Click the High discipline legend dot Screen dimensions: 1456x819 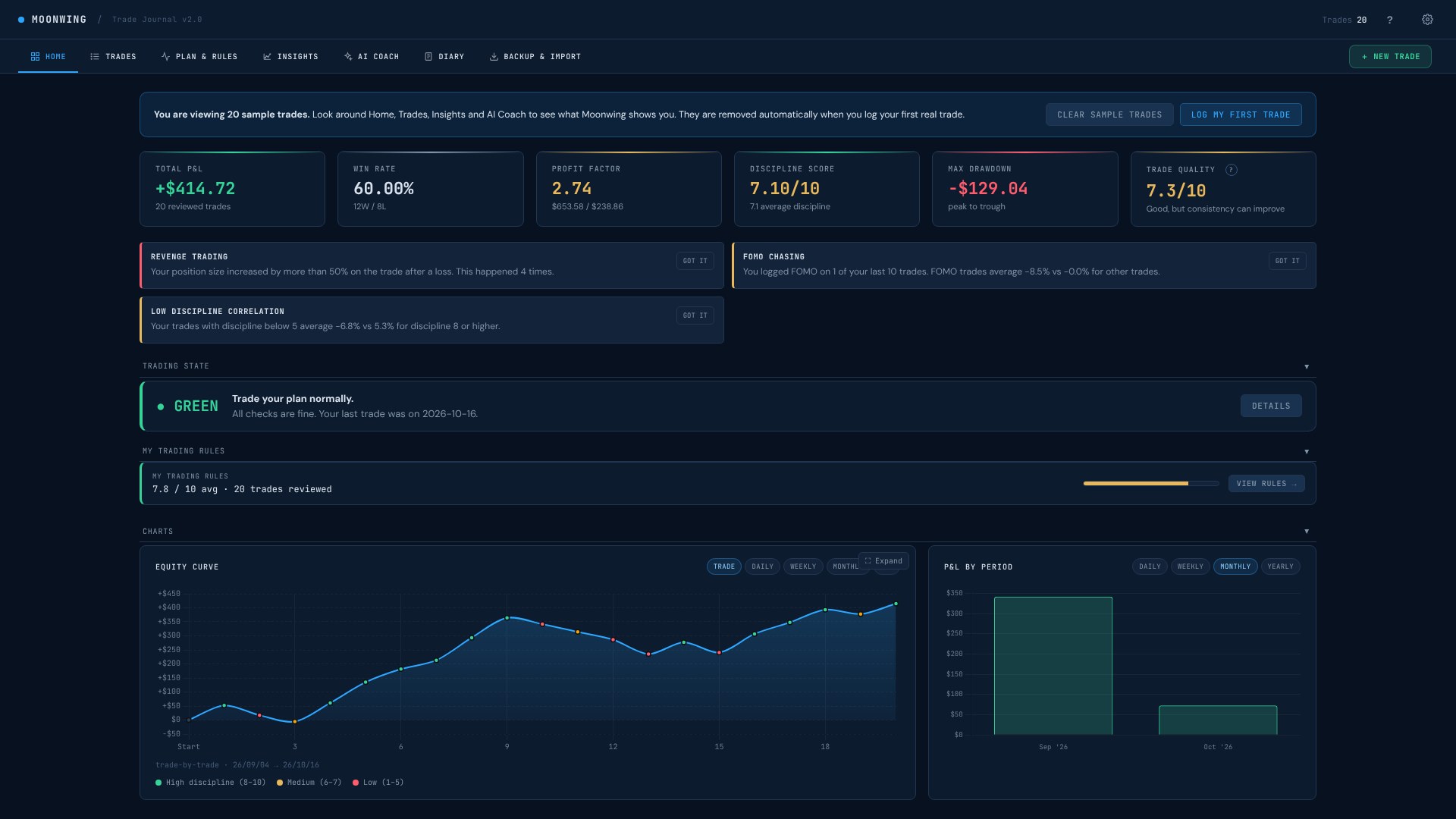(158, 783)
